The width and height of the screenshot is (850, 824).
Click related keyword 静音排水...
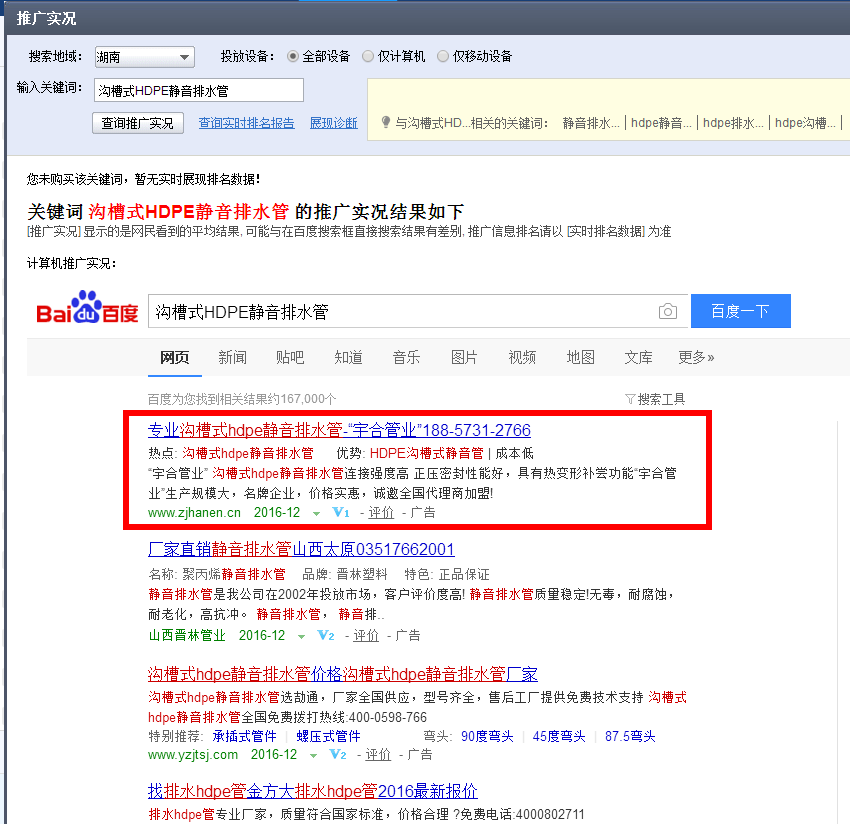[x=591, y=123]
